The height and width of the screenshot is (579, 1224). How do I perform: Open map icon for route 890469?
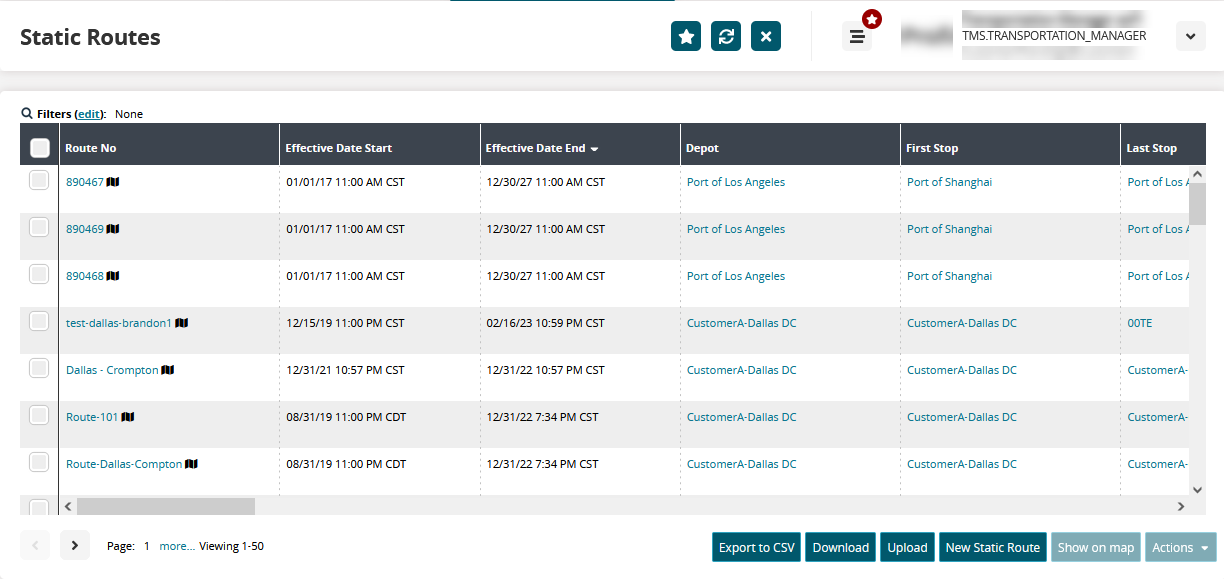tap(113, 229)
